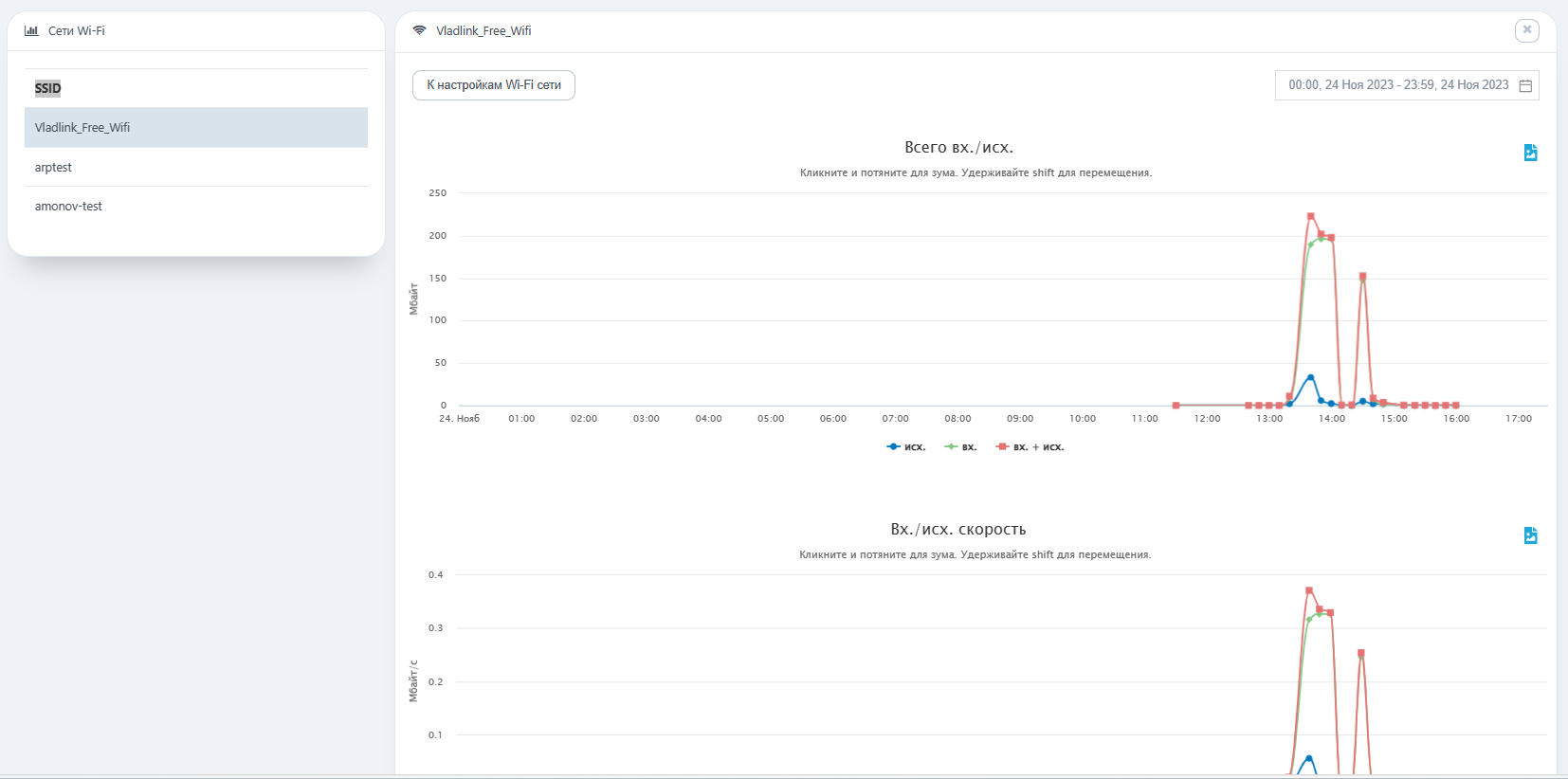Click the Vladlink_Free_Wifi panel header title

coord(483,30)
